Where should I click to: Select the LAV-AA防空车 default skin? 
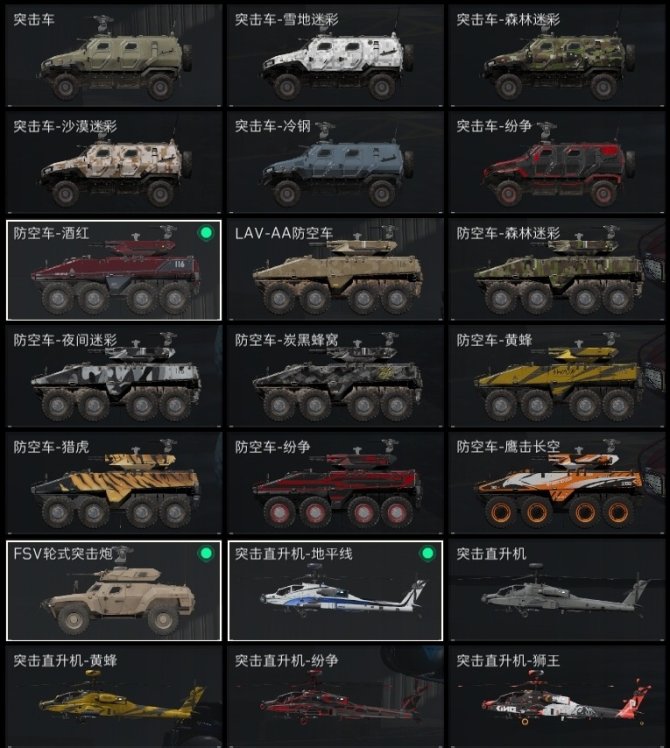pyautogui.click(x=335, y=270)
